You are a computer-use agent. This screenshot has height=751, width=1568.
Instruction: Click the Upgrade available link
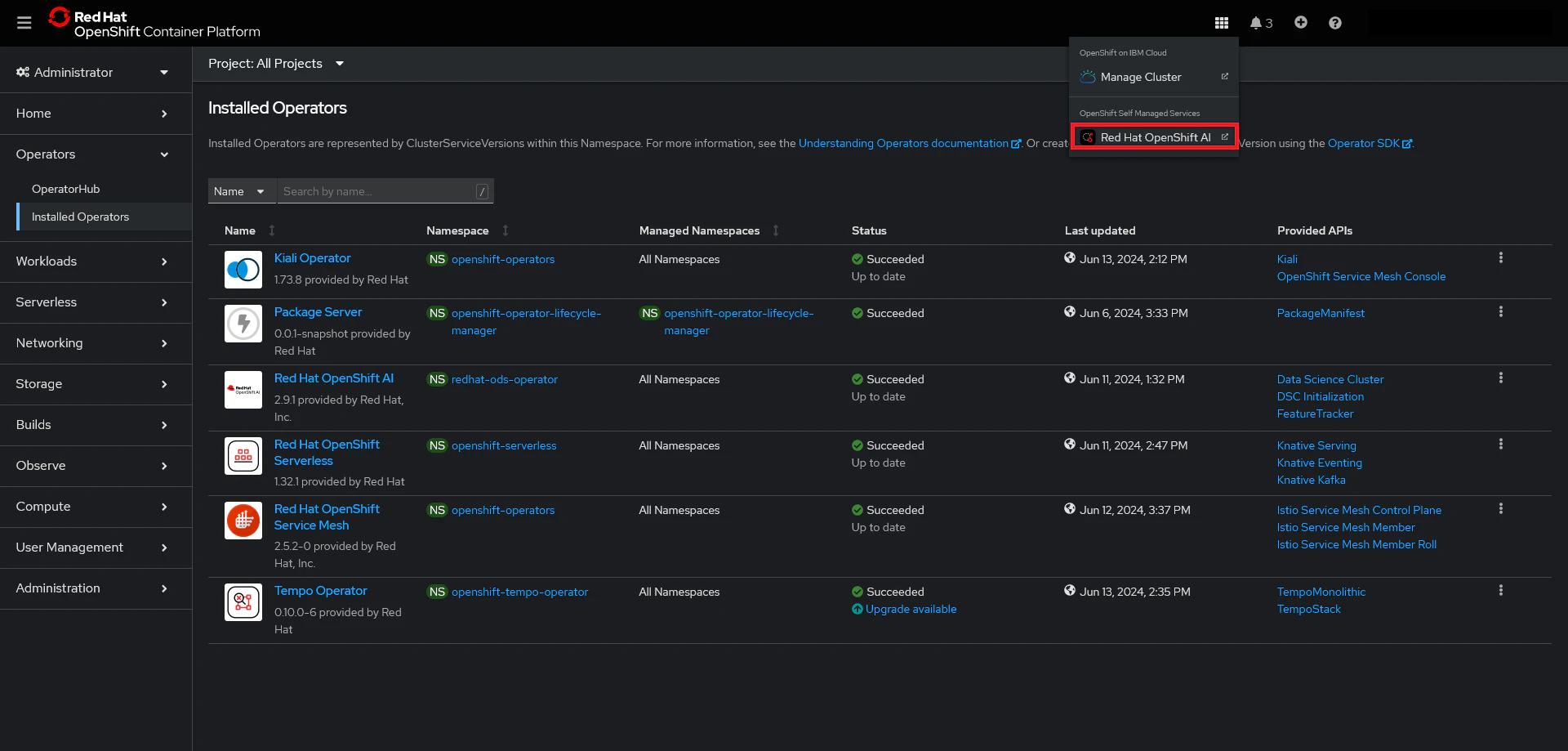(x=911, y=609)
